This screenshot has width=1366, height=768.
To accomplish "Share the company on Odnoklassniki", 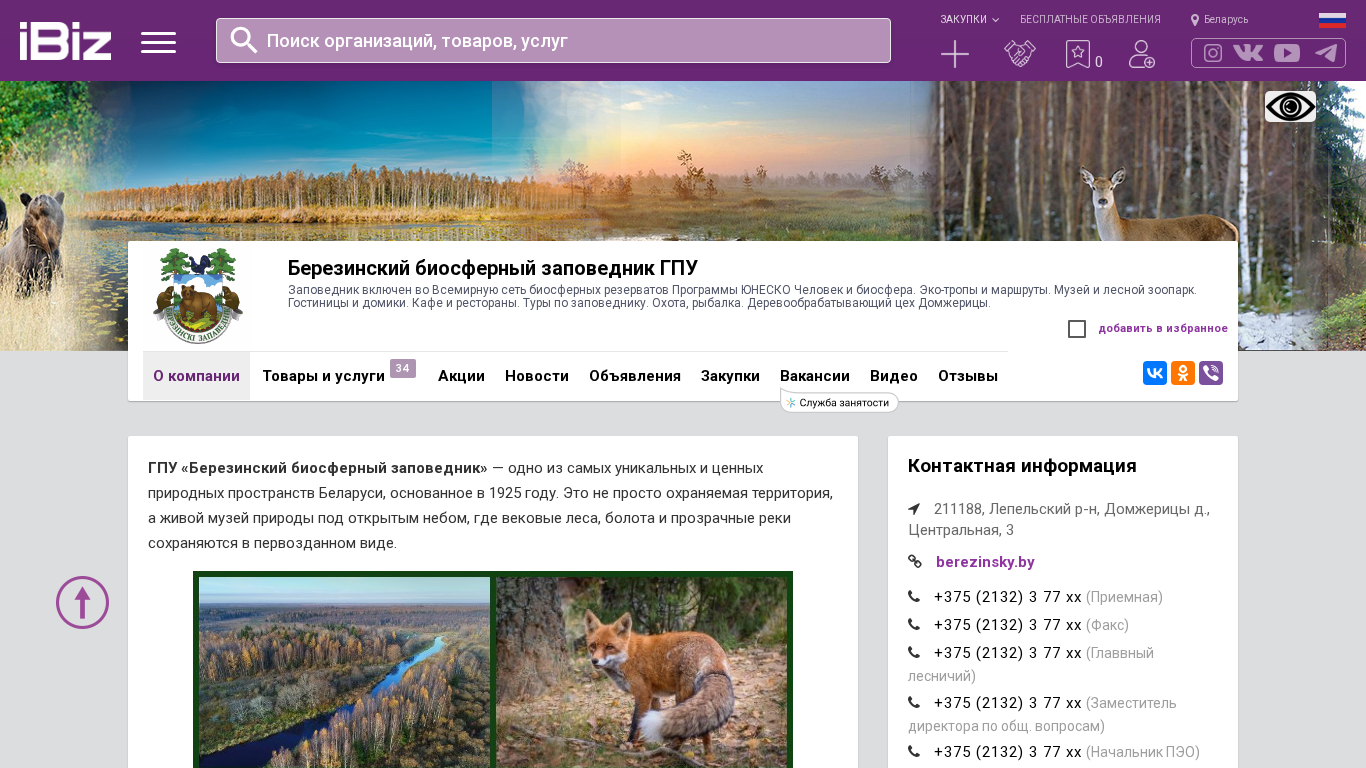I will (x=1183, y=373).
